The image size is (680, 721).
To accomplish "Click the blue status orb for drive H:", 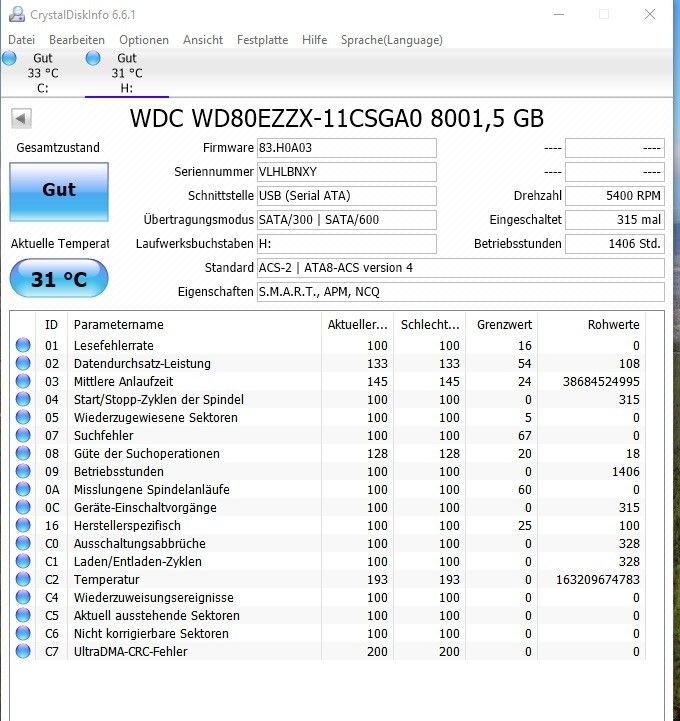I will 93,58.
